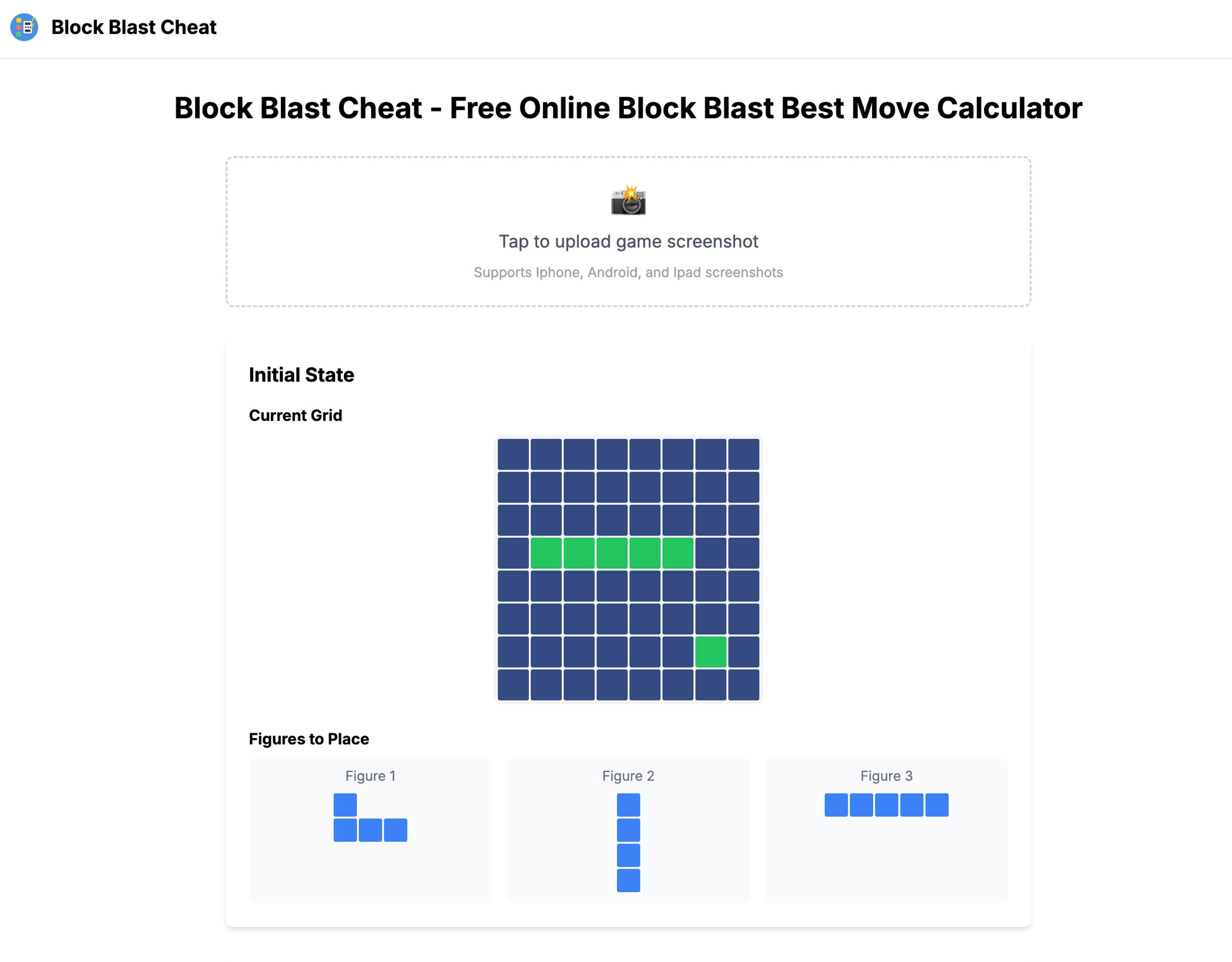This screenshot has width=1232, height=962.
Task: Click the Initial State heading
Action: 301,374
